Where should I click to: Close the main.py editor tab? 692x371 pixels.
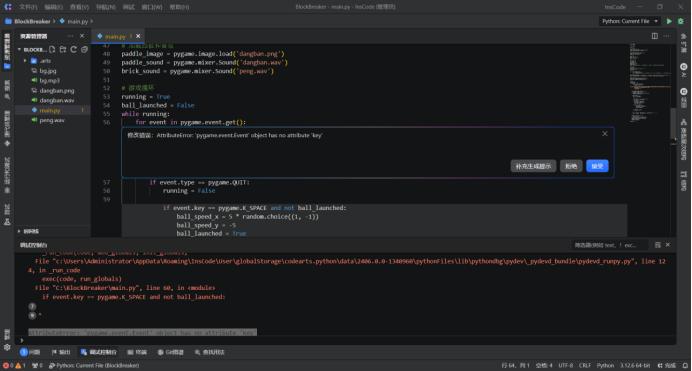[138, 36]
